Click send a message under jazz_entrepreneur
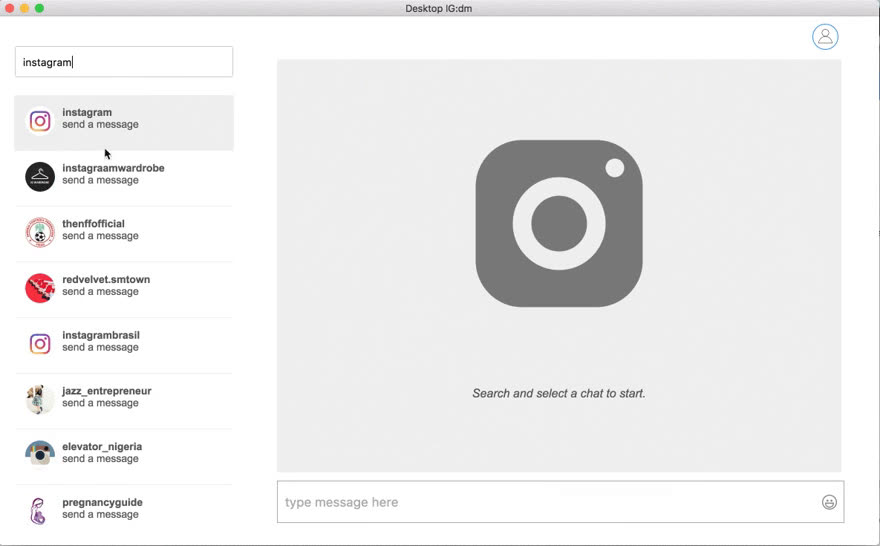The image size is (880, 546). click(100, 403)
